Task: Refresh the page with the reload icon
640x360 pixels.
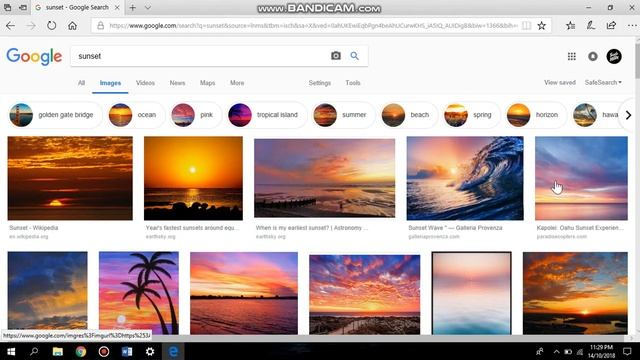Action: pyautogui.click(x=51, y=26)
